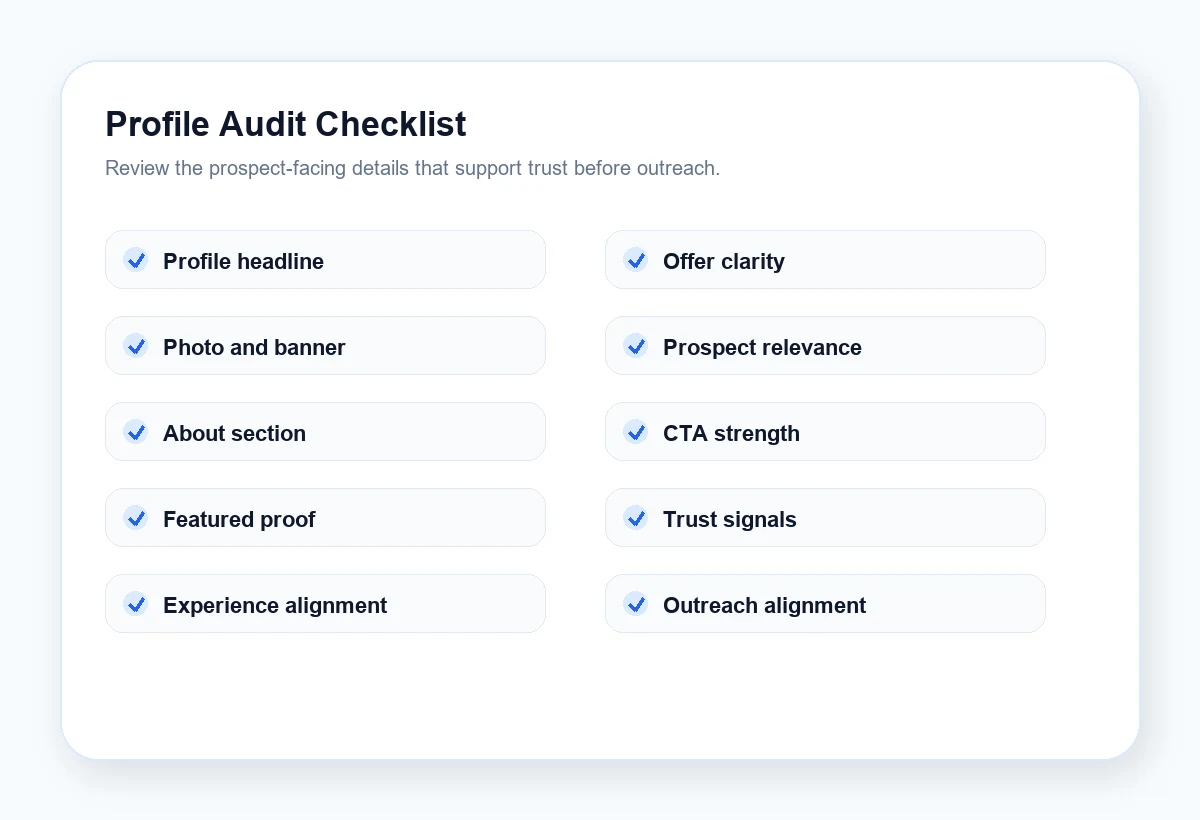Toggle the CTA strength check mark
The width and height of the screenshot is (1200, 820).
636,432
